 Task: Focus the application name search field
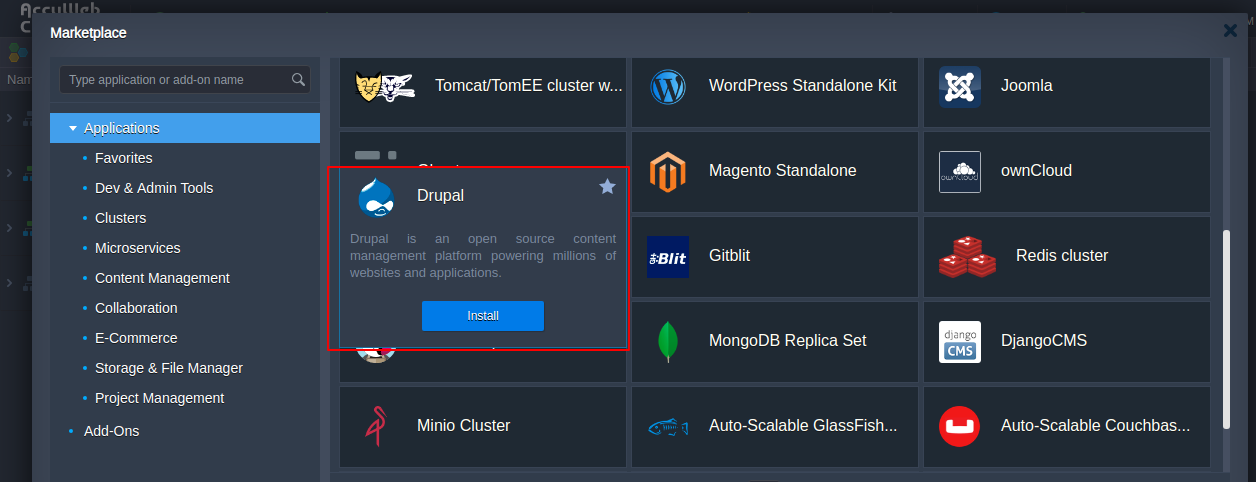175,80
